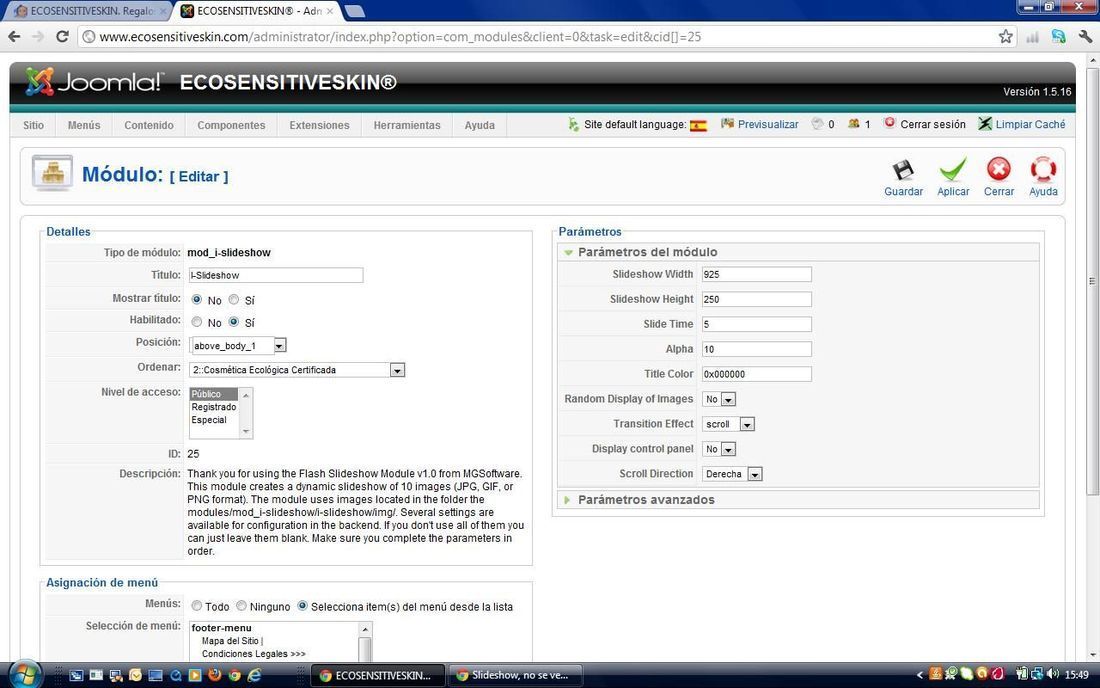The height and width of the screenshot is (688, 1100).
Task: Set Habilitado to Sí
Action: pos(234,322)
